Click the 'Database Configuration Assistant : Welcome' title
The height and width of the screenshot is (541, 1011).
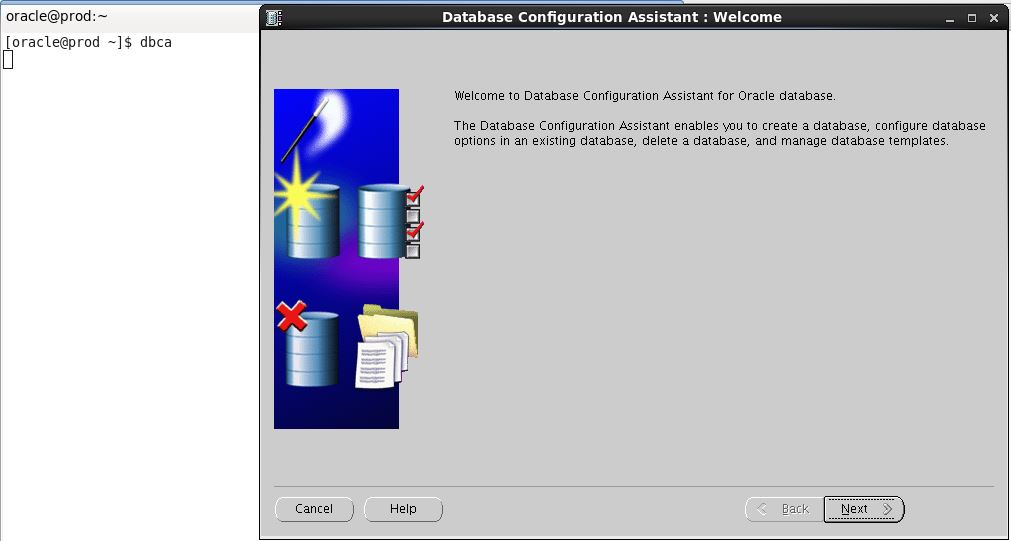pyautogui.click(x=612, y=17)
